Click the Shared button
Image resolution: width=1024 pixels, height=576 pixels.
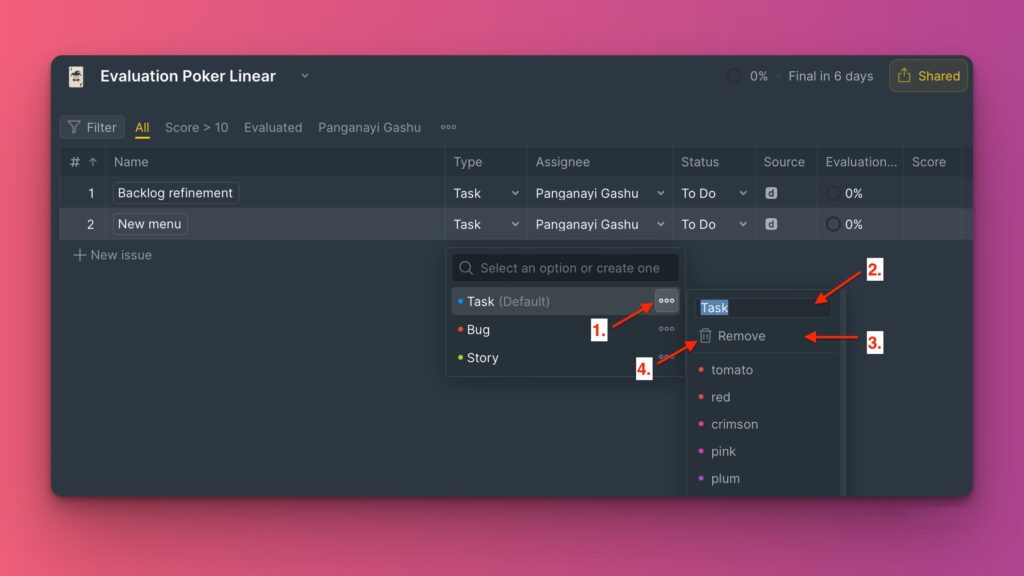pyautogui.click(x=928, y=76)
